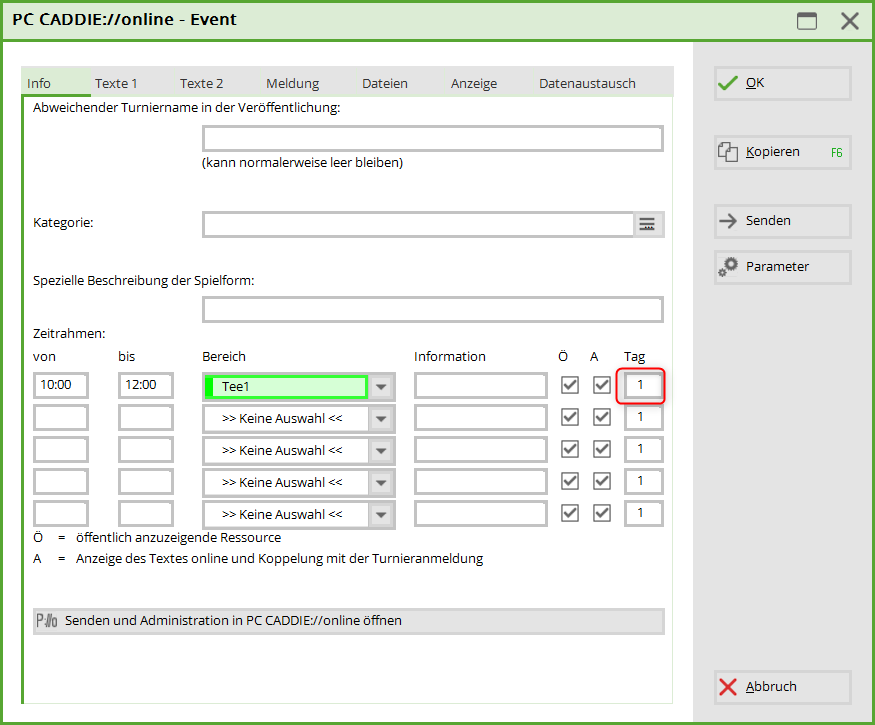Toggle A checkbox in third row

[602, 449]
